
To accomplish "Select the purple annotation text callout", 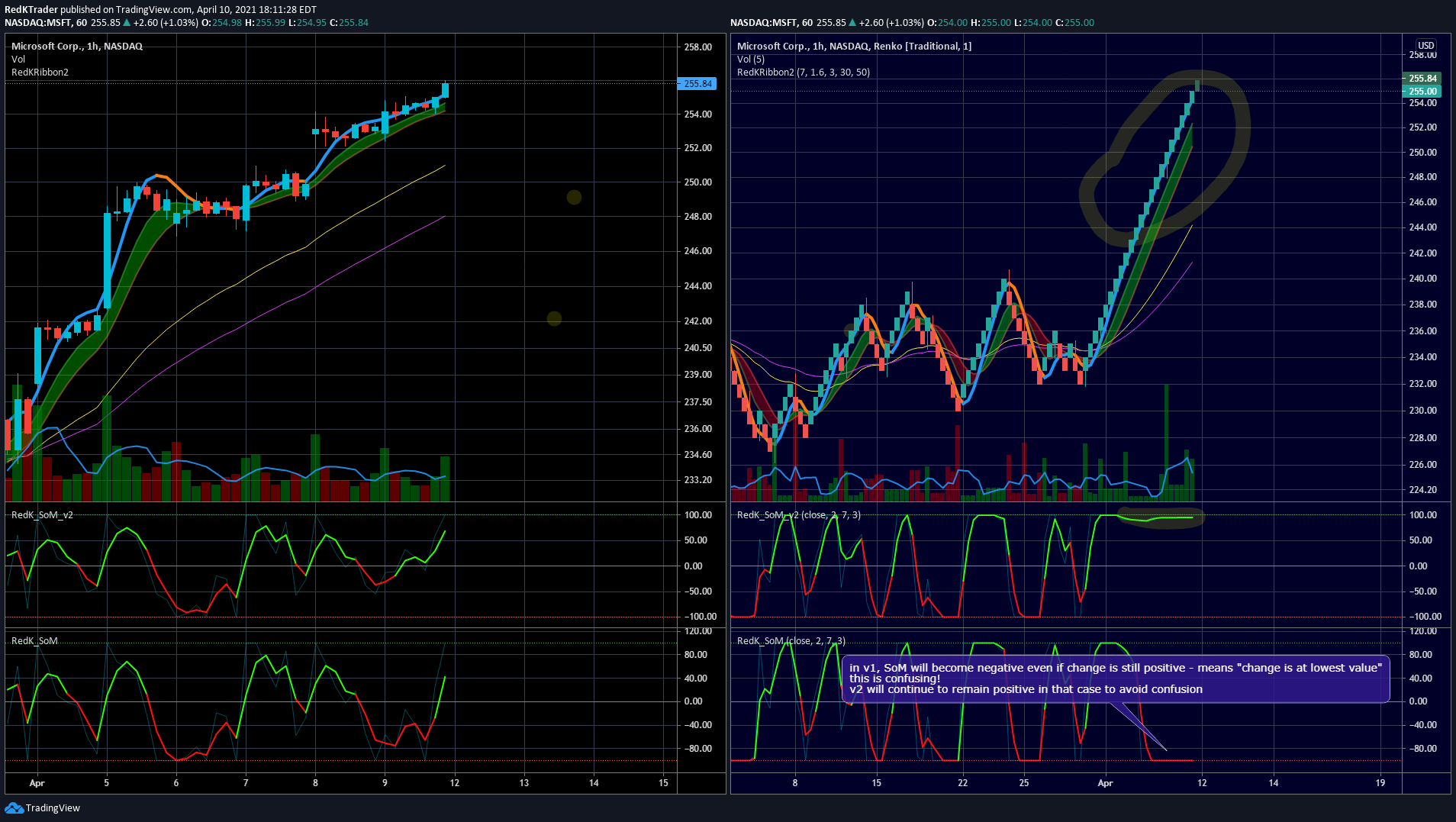I will coord(1116,679).
